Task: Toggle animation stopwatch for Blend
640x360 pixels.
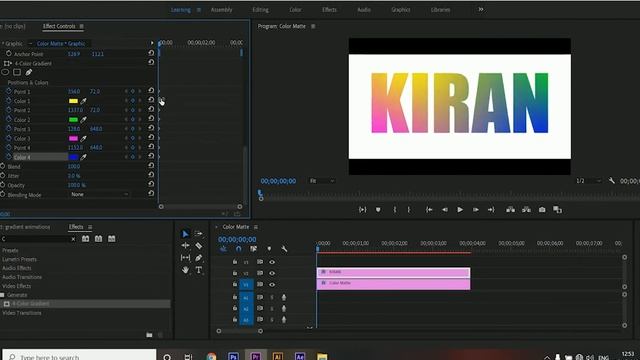Action: (x=2, y=166)
